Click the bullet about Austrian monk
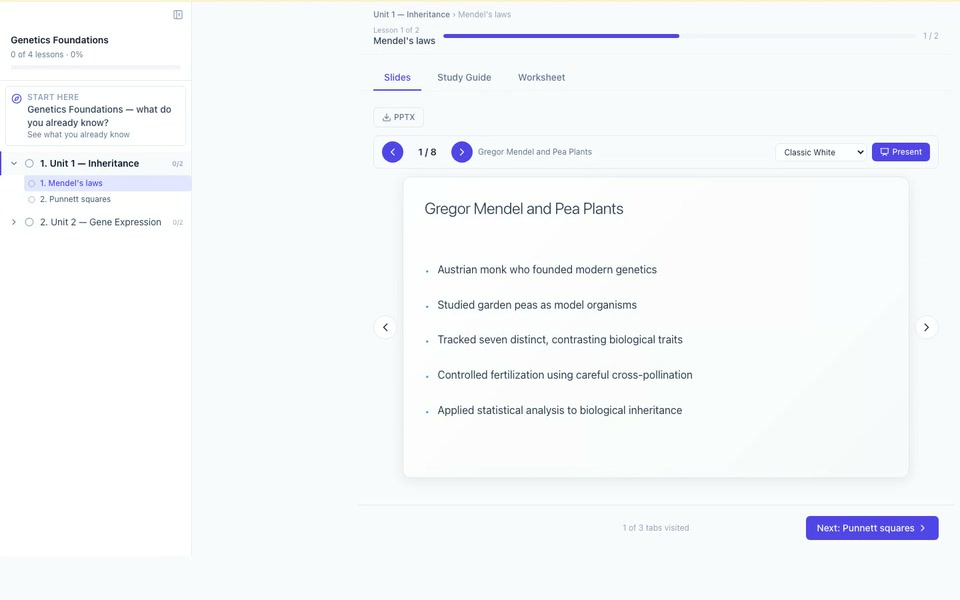 pyautogui.click(x=547, y=270)
